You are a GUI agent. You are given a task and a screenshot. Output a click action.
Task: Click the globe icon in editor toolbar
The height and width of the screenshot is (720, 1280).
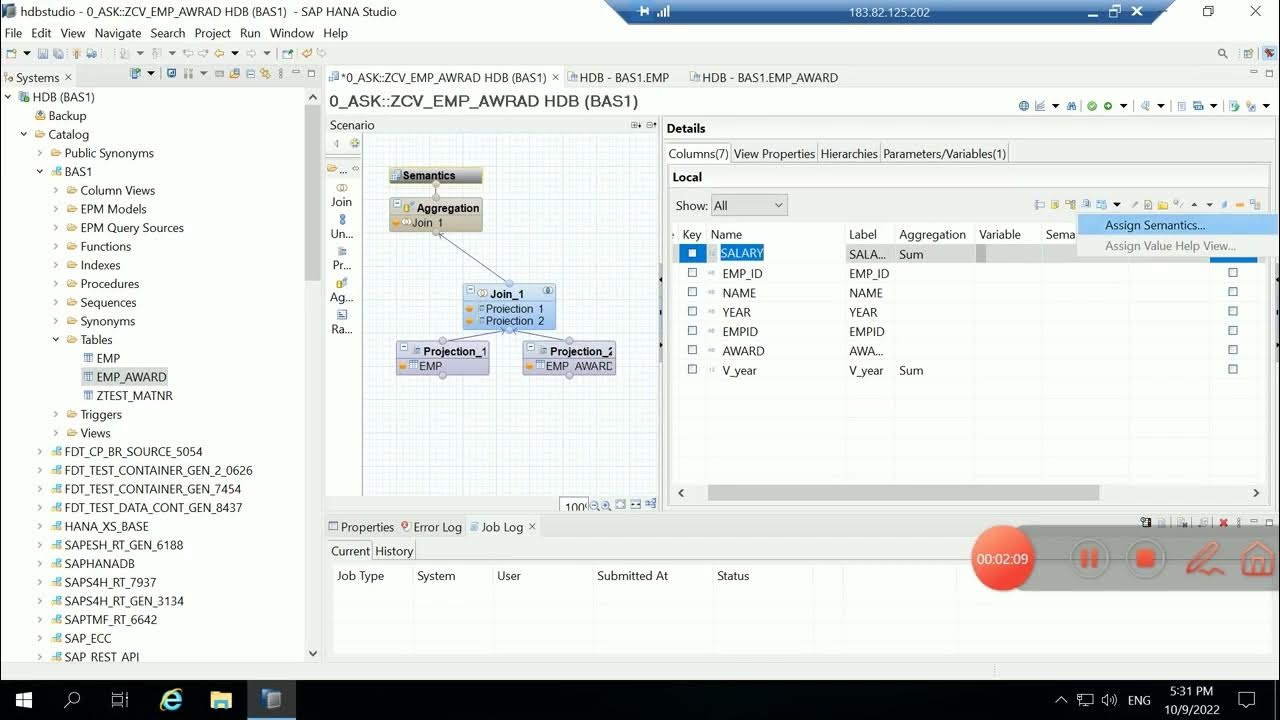pos(1024,105)
